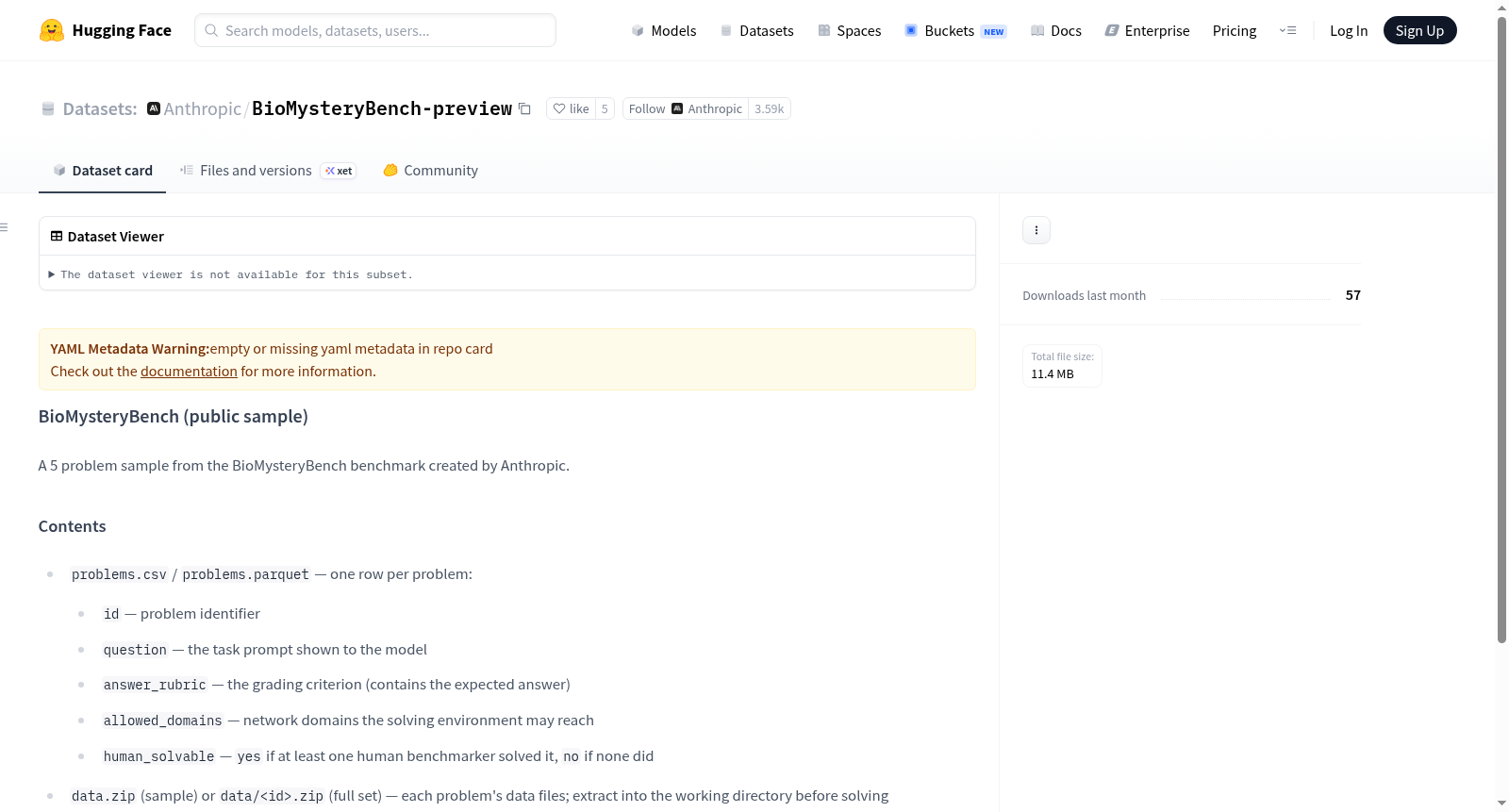Toggle the table of contents sidebar icon
The width and height of the screenshot is (1509, 812).
[4, 227]
